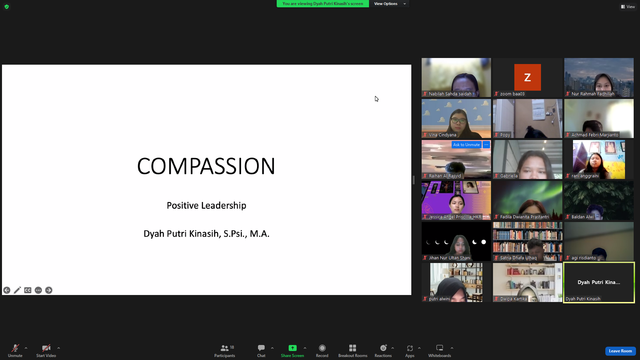
Task: Expand arrow next to Apps
Action: (x=419, y=348)
